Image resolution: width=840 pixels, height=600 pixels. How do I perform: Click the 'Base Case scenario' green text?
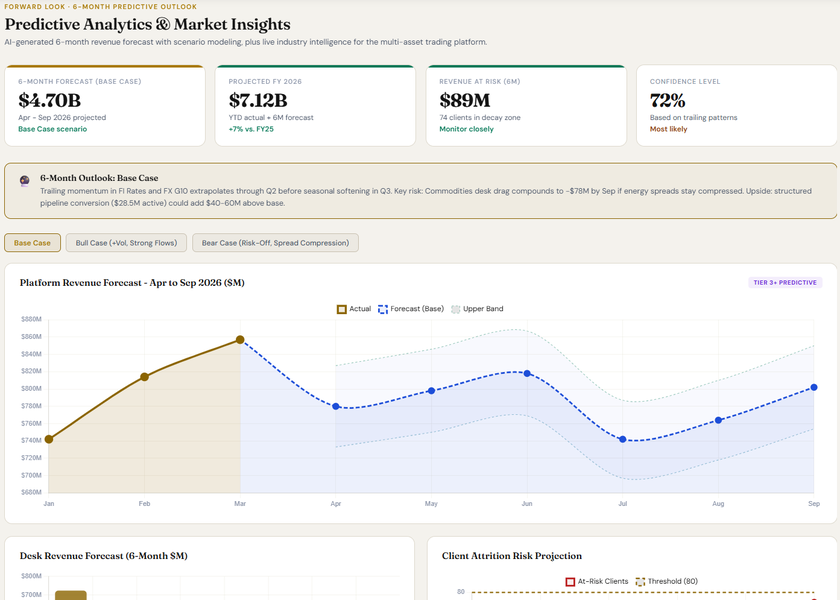tap(52, 129)
